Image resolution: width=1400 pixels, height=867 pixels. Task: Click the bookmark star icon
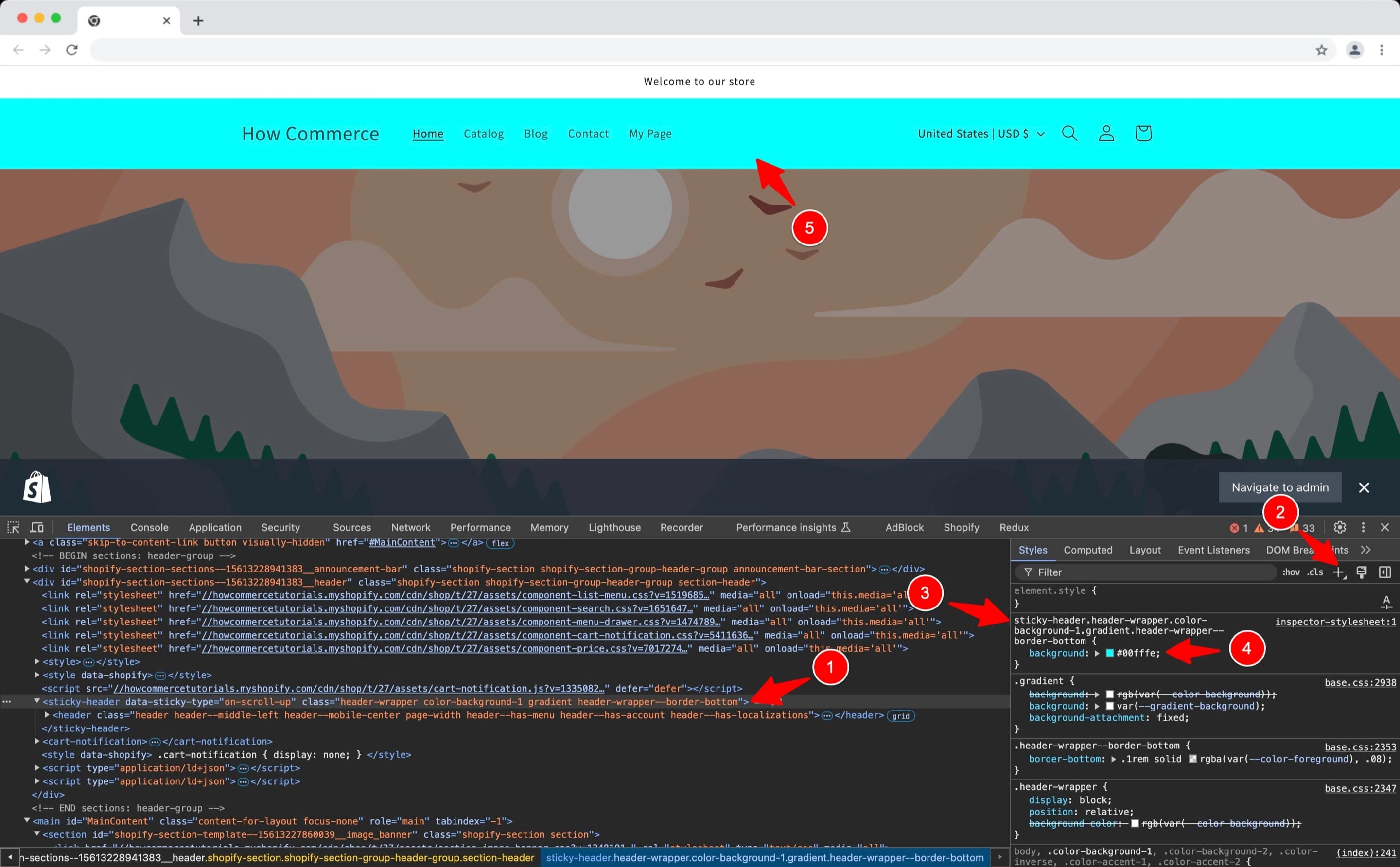[x=1321, y=50]
